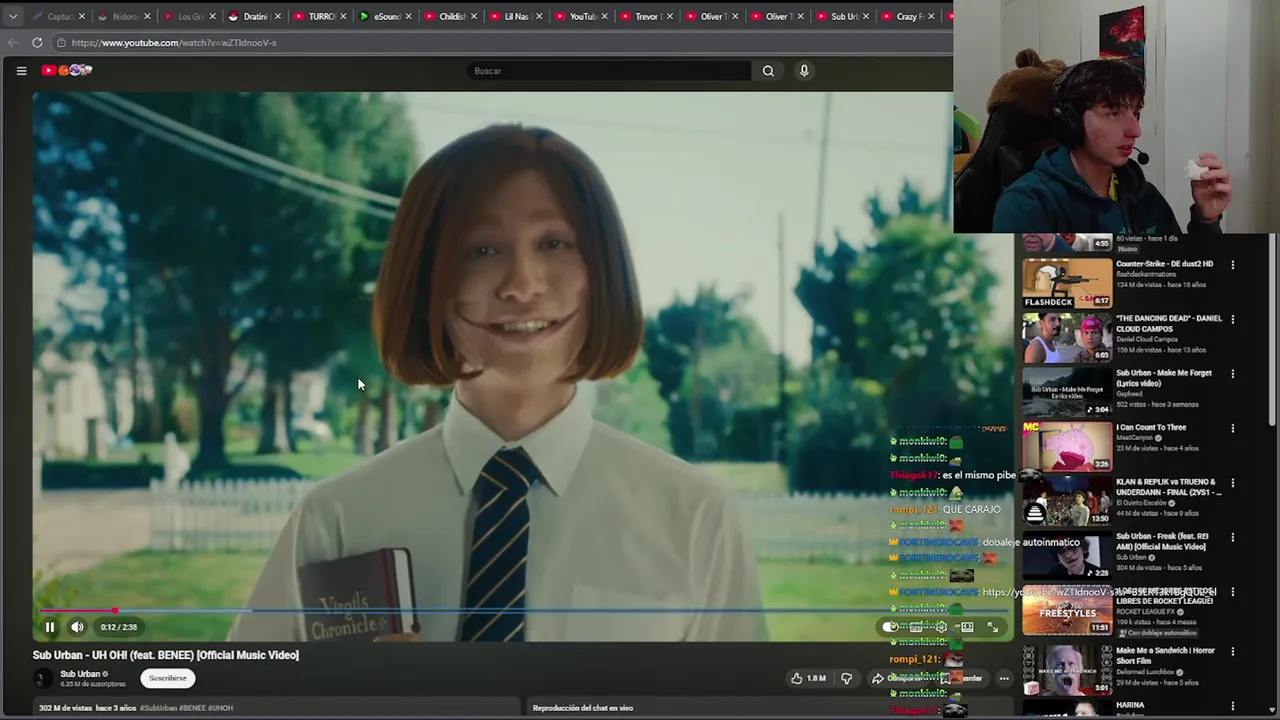Click Reproducción del chat en vivo panel
The width and height of the screenshot is (1280, 720).
[x=583, y=708]
